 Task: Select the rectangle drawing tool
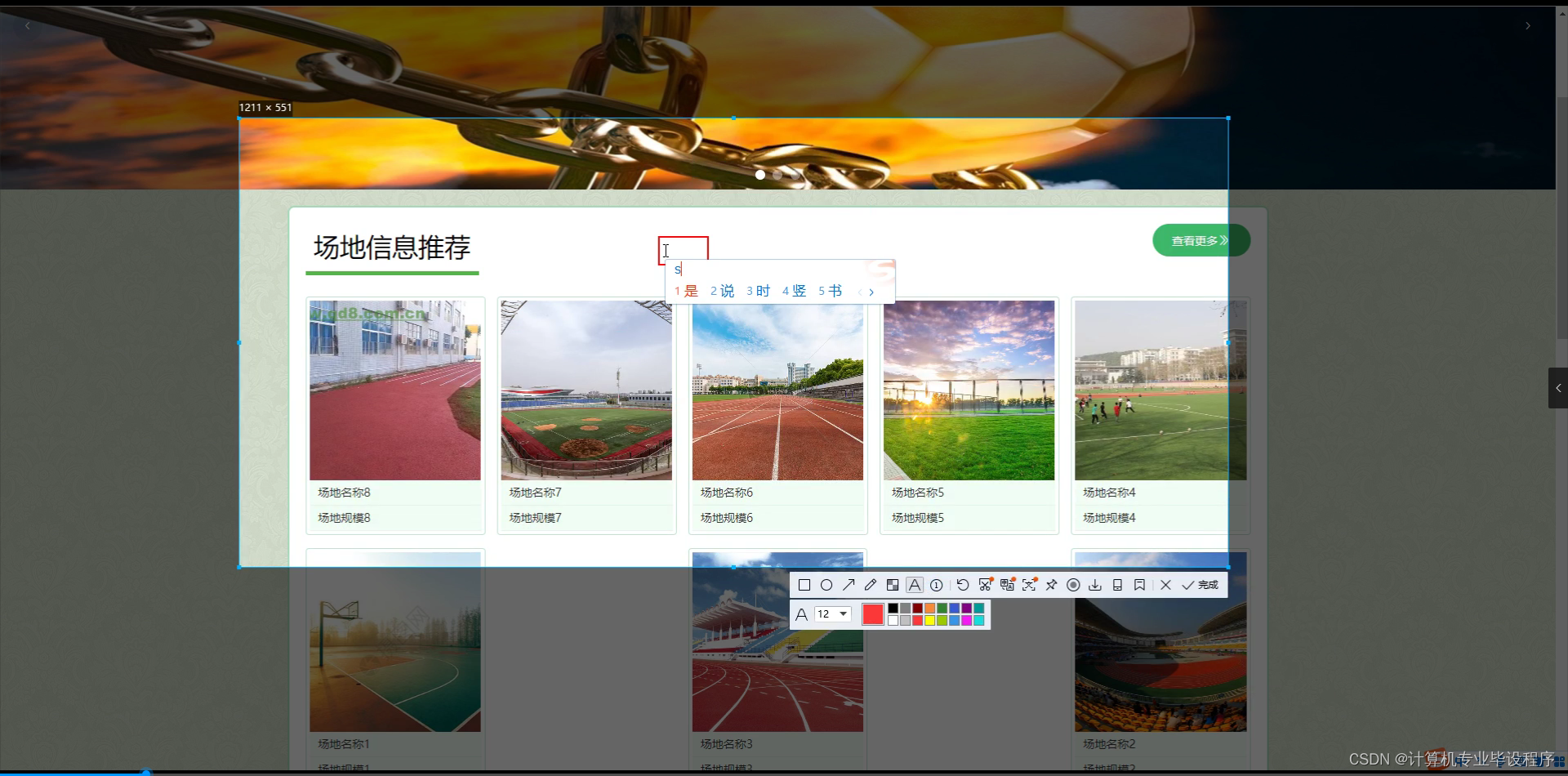(804, 585)
